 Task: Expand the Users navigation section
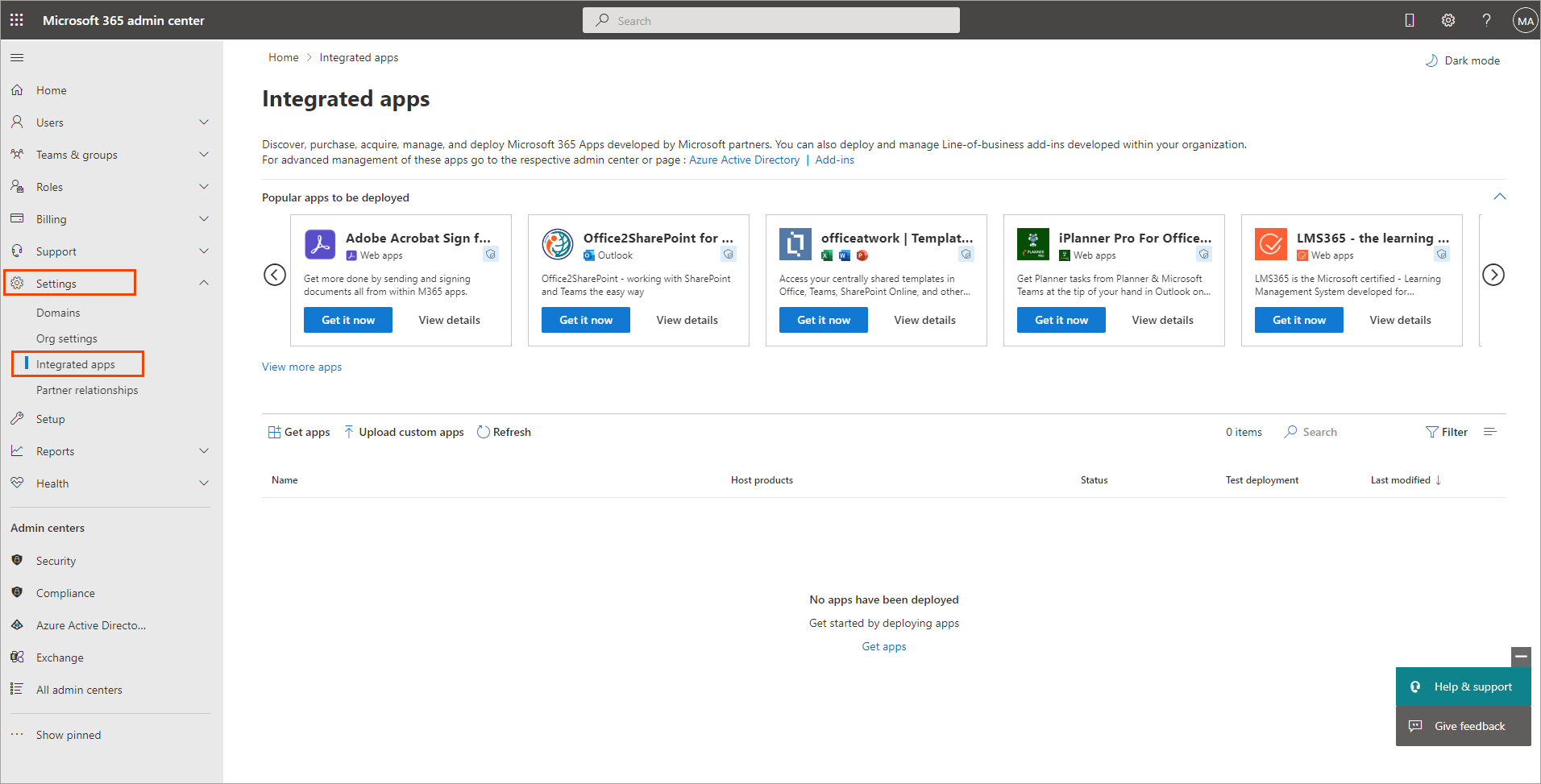point(204,122)
